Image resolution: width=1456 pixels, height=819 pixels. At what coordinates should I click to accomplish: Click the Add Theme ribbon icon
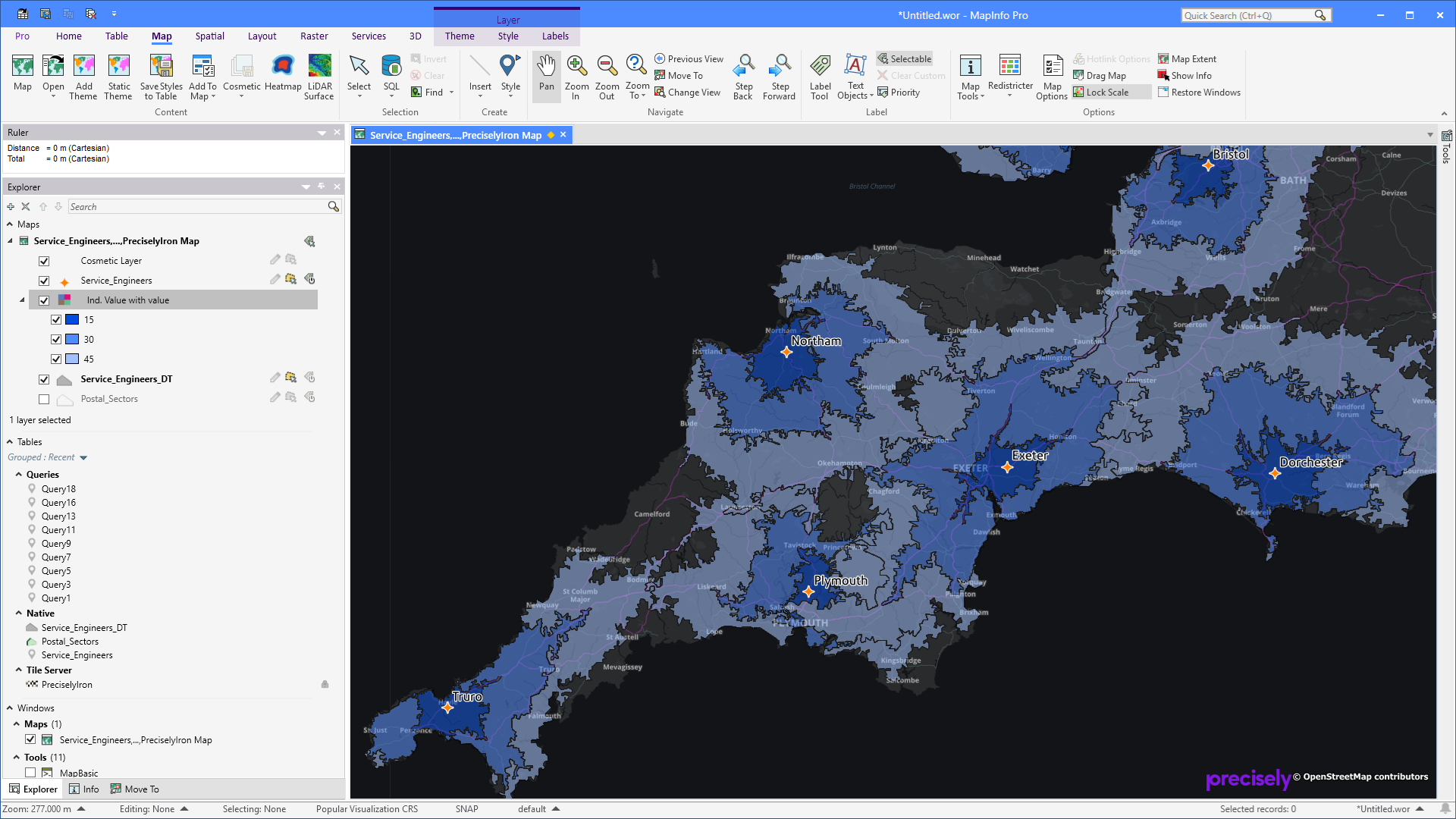(83, 67)
